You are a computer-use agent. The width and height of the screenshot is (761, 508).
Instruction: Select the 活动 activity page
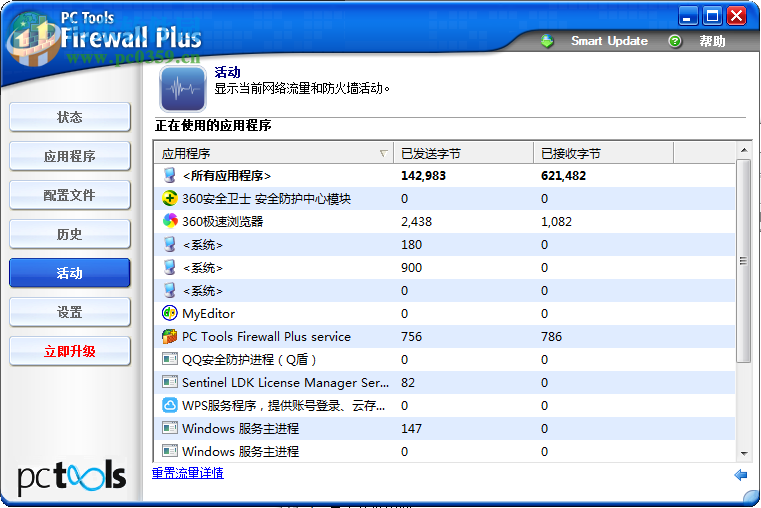click(x=70, y=273)
